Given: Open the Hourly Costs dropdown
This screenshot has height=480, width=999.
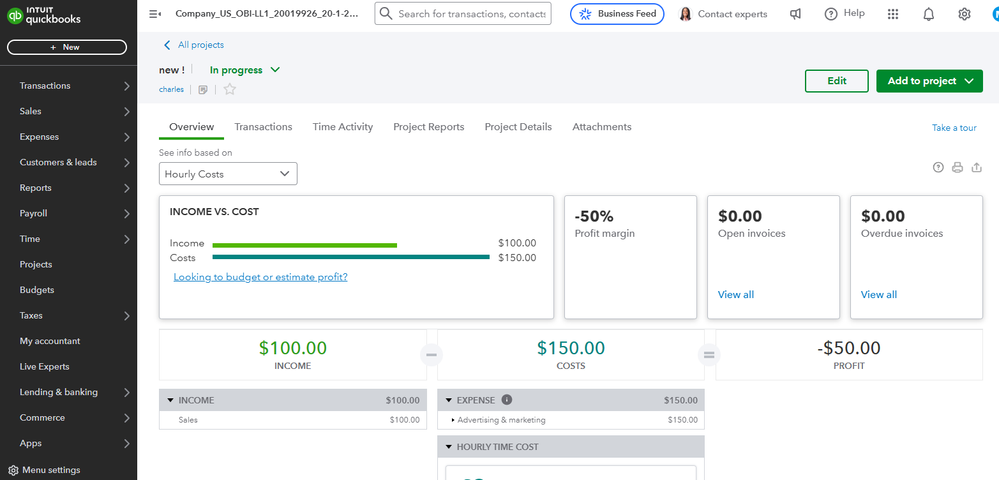Looking at the screenshot, I should point(228,174).
